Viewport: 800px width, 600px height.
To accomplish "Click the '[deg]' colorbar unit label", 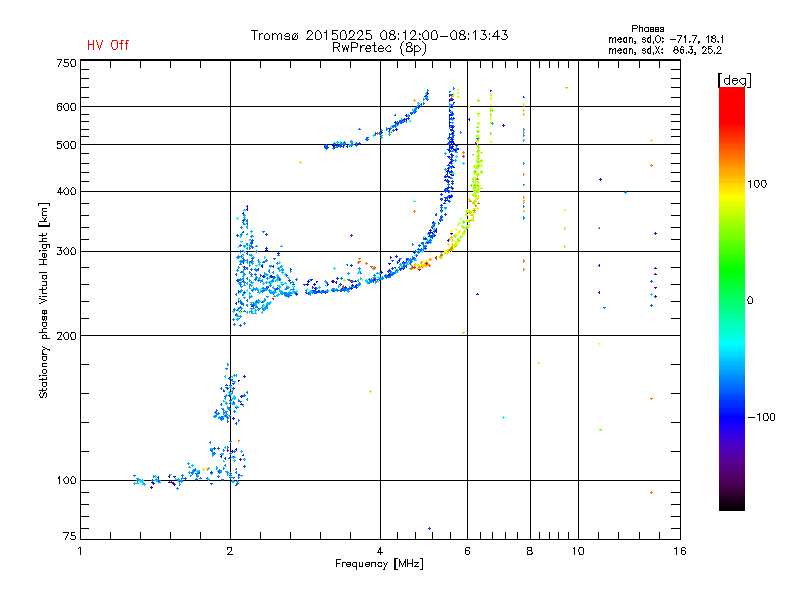I will click(x=734, y=80).
